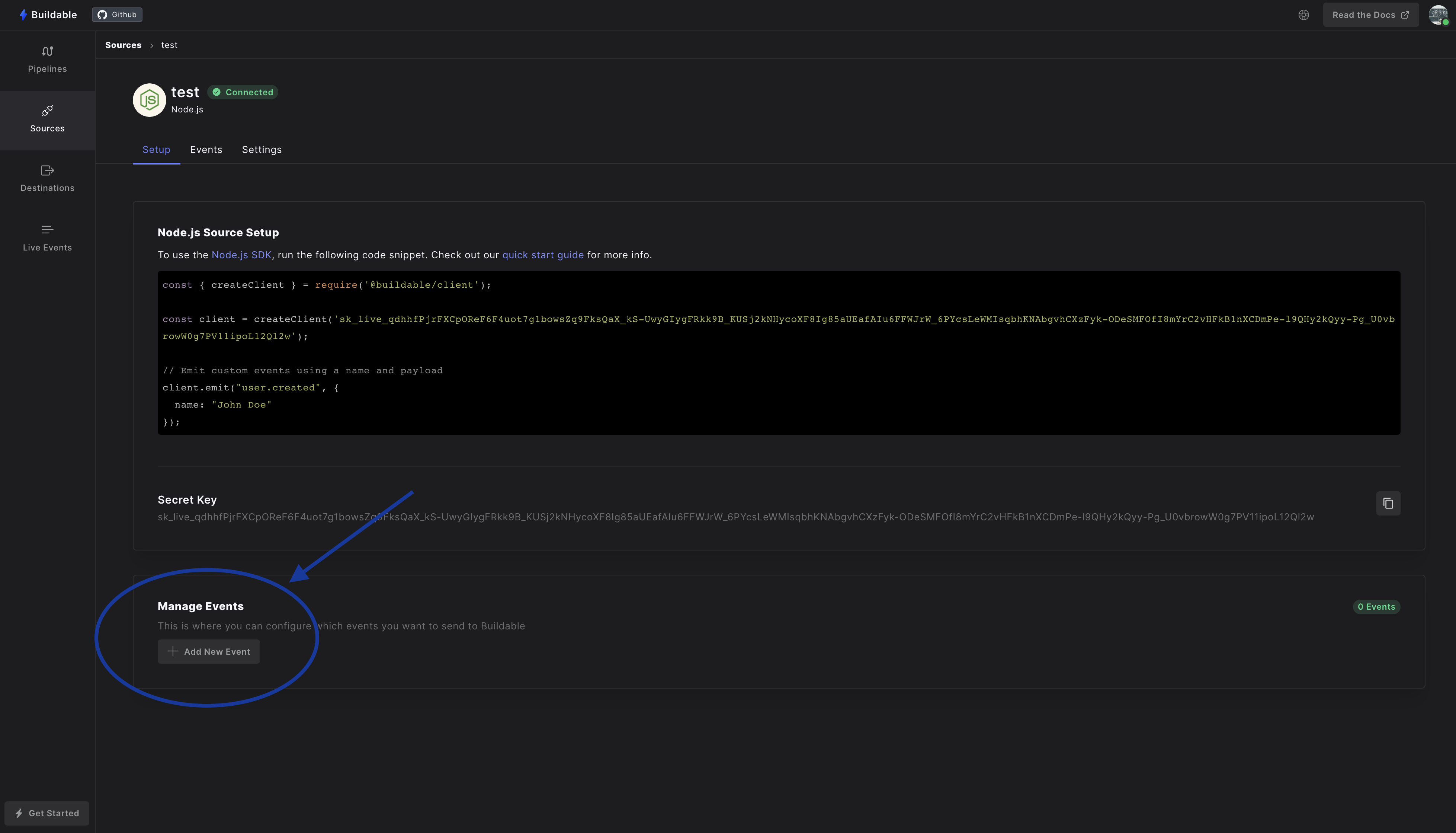Open the Github link button
1456x833 pixels.
[117, 15]
